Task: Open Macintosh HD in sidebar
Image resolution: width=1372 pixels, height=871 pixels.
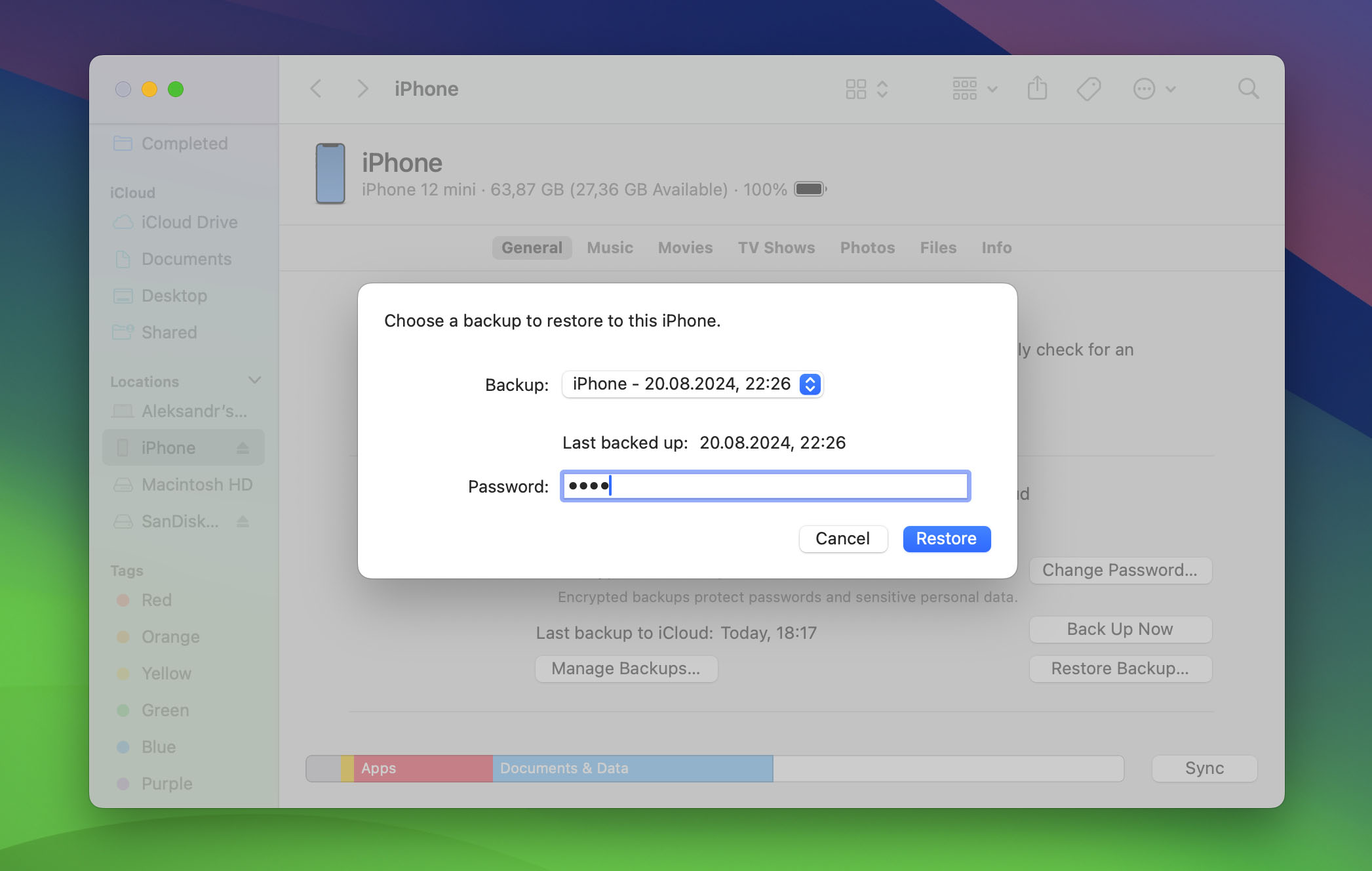Action: [x=184, y=485]
